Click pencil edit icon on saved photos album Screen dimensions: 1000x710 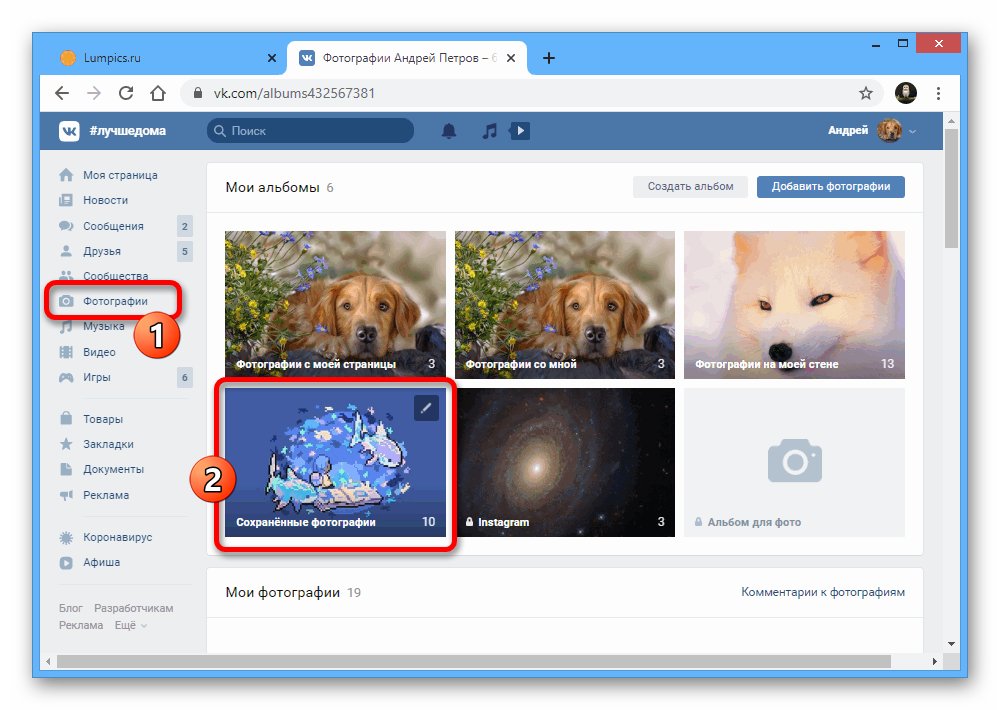[426, 407]
